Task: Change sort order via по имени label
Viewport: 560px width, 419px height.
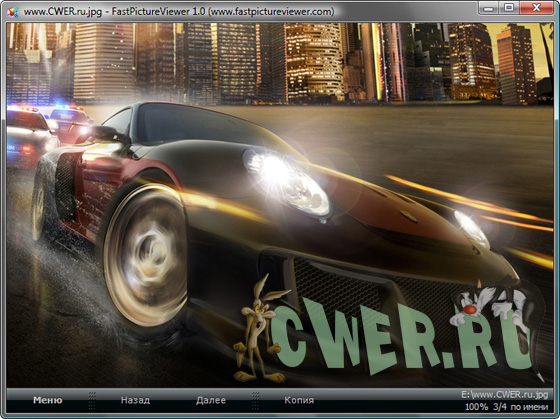Action: click(529, 407)
